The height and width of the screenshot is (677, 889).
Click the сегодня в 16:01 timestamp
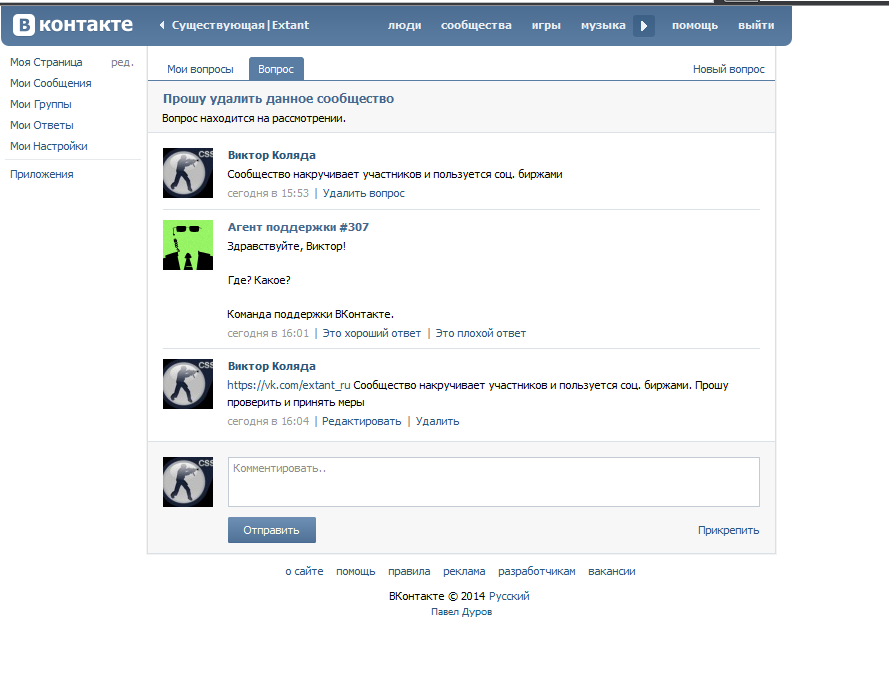coord(268,333)
